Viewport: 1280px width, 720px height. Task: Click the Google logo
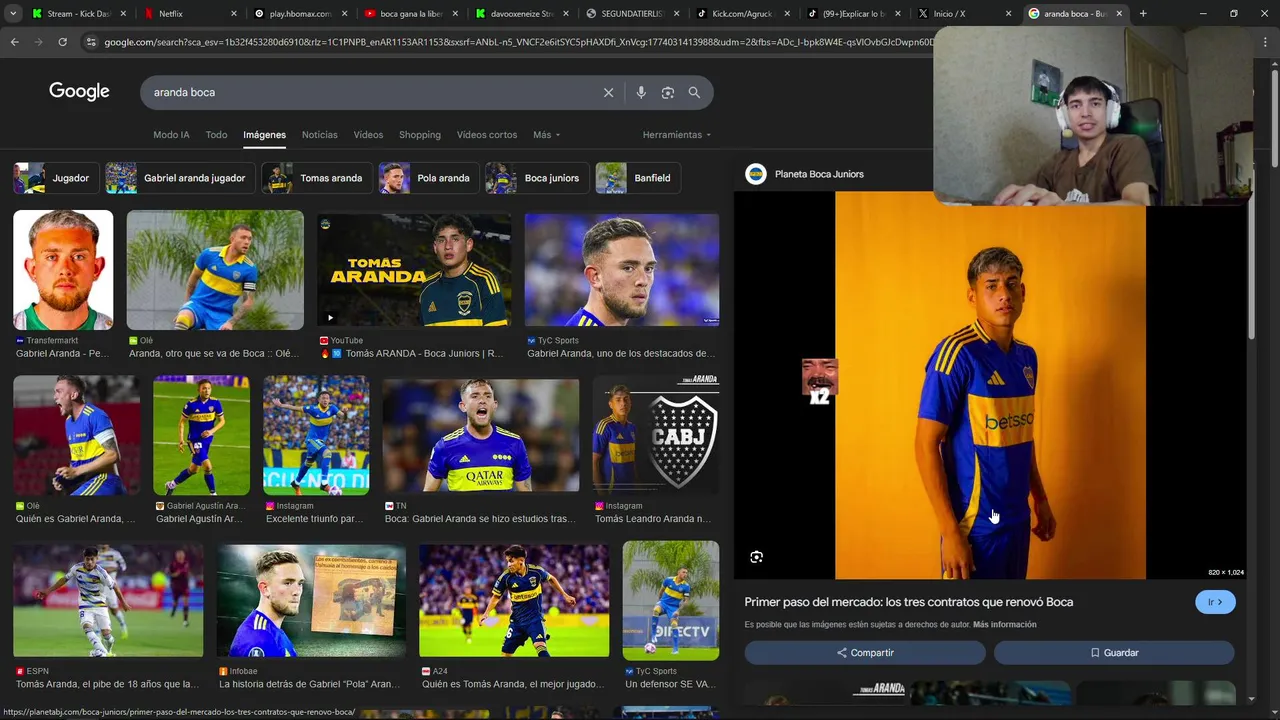pos(79,91)
